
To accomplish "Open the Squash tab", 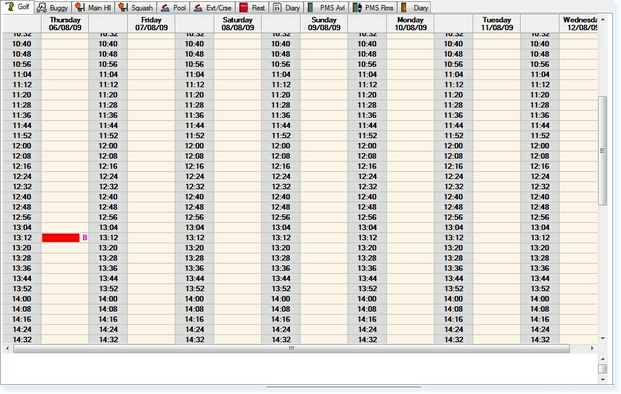I will [x=135, y=8].
